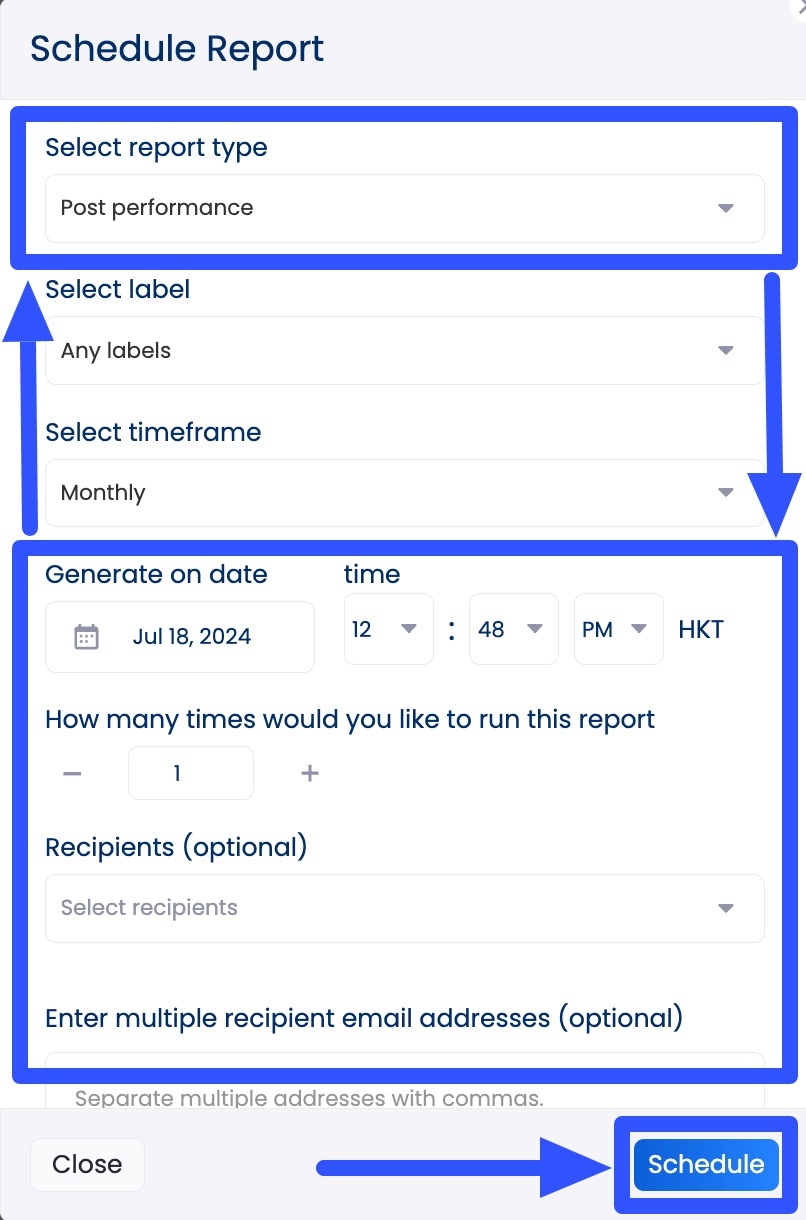Click the plus icon to increase run count
The height and width of the screenshot is (1220, 806).
coord(310,772)
